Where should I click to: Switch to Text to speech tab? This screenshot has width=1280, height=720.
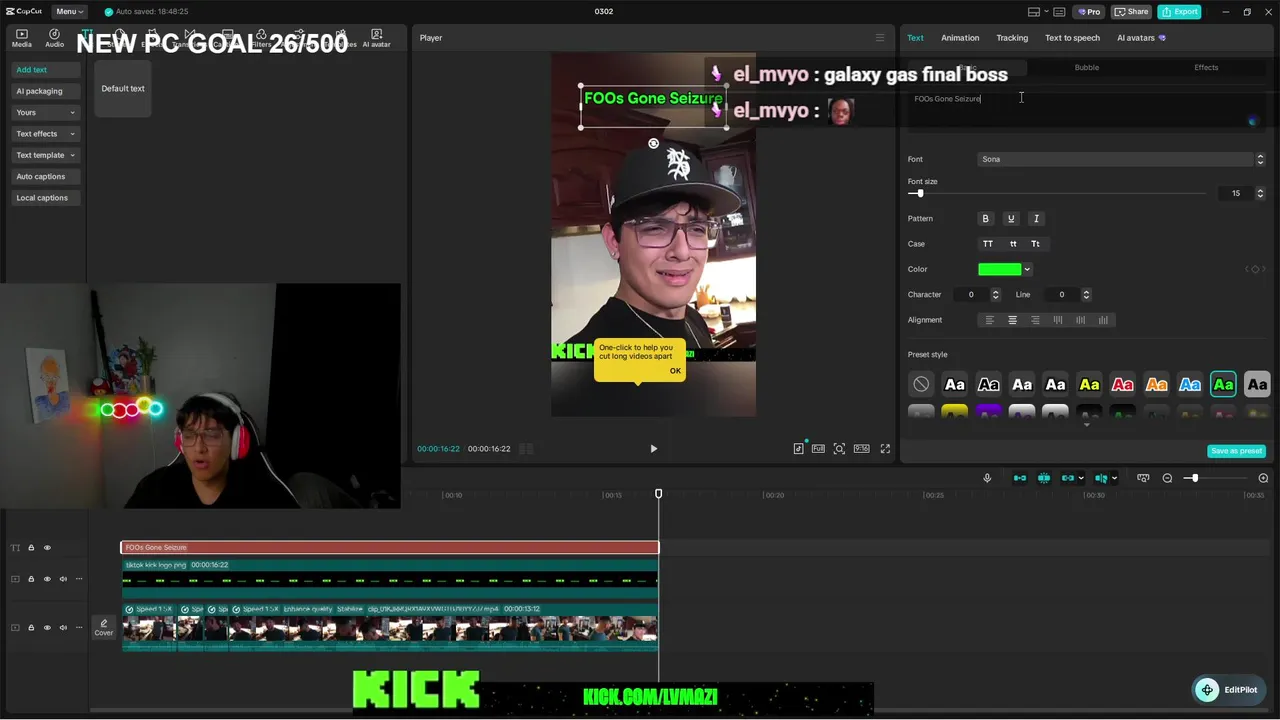(1072, 38)
